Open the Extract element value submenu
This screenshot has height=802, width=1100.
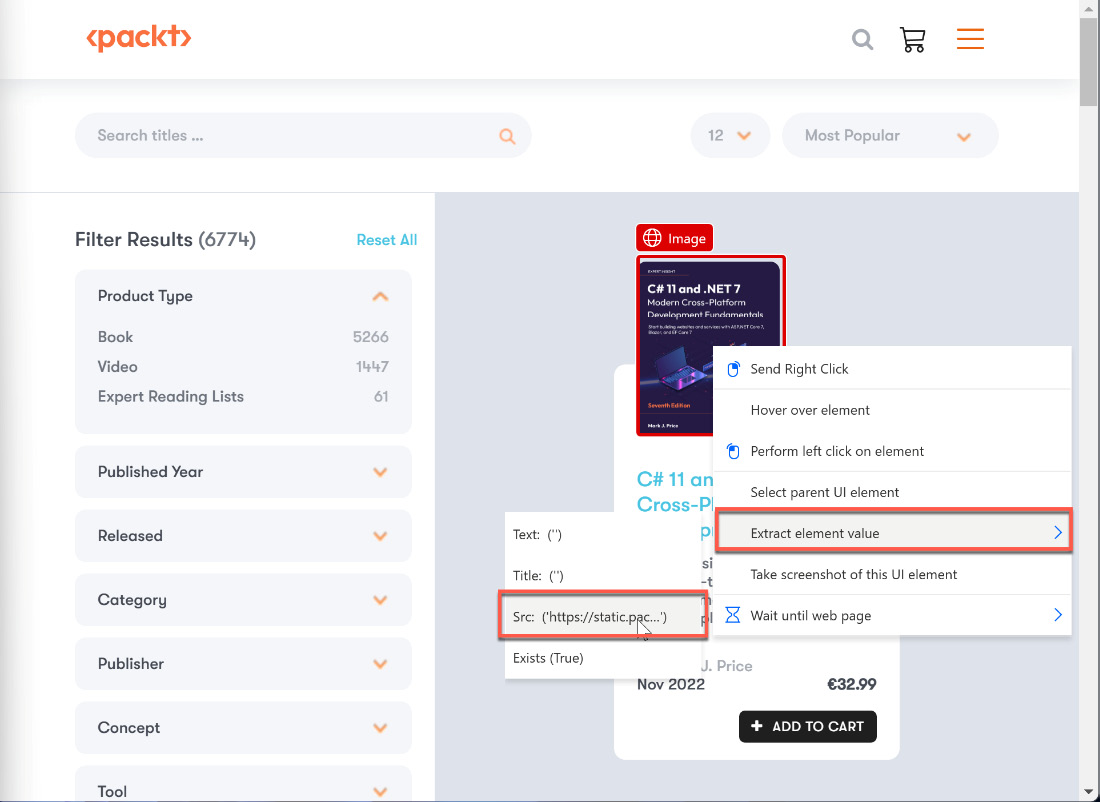[x=893, y=533]
